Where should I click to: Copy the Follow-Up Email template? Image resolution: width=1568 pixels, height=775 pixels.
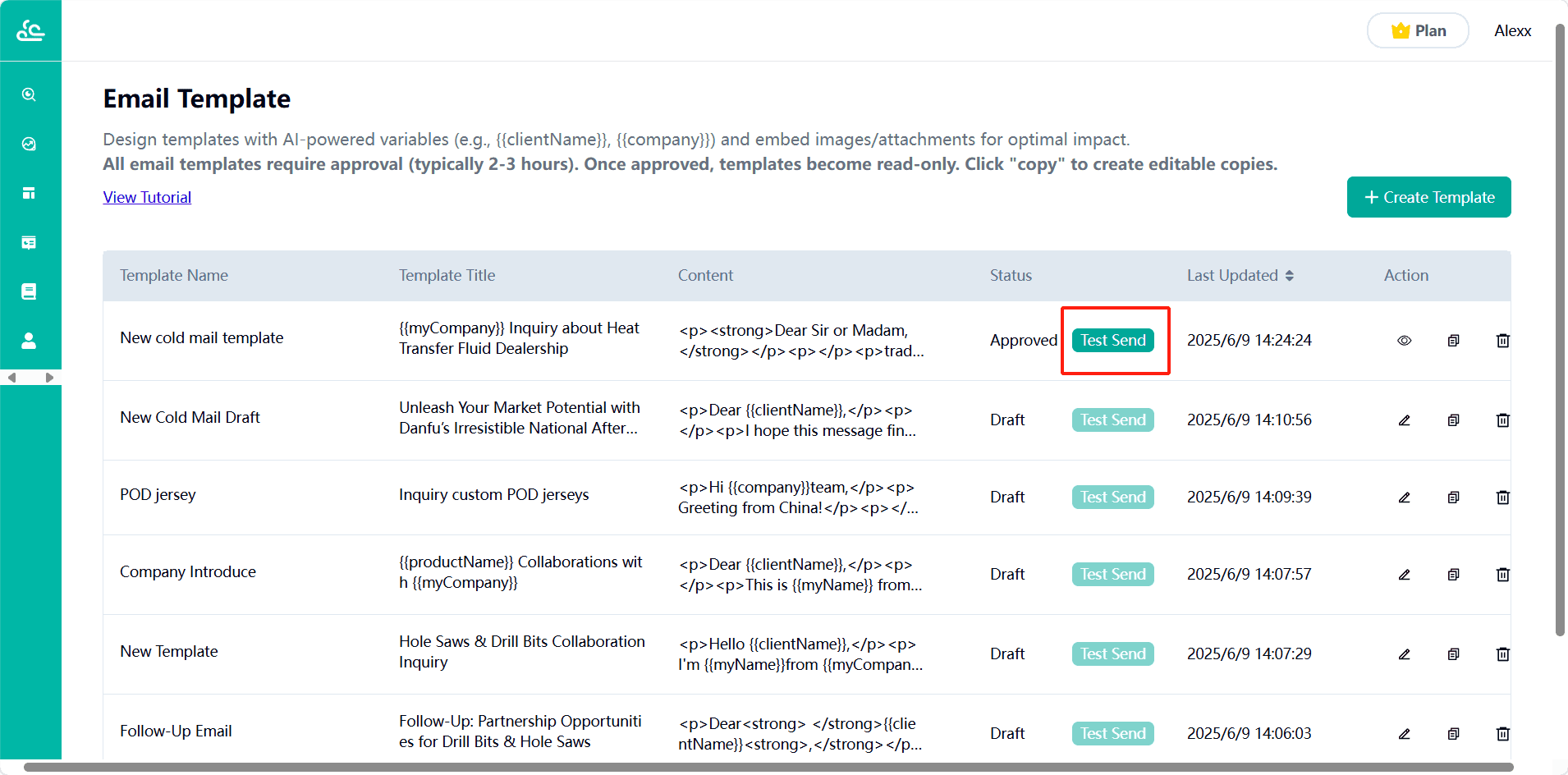point(1454,734)
